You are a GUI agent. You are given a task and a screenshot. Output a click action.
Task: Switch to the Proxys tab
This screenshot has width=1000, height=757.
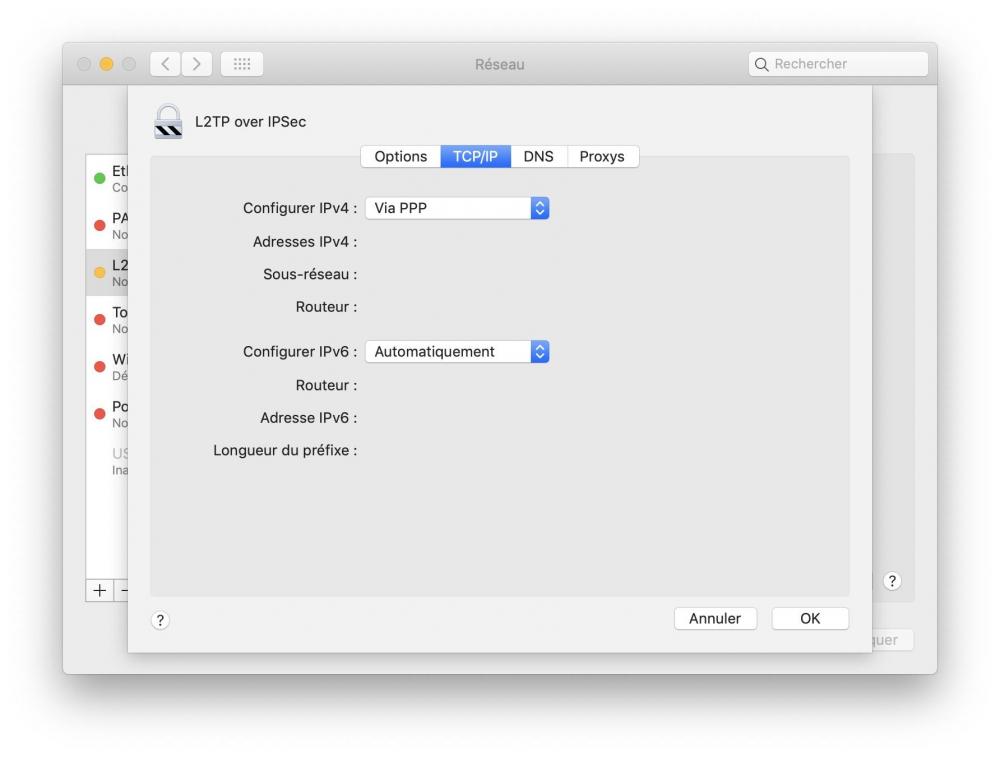(602, 156)
